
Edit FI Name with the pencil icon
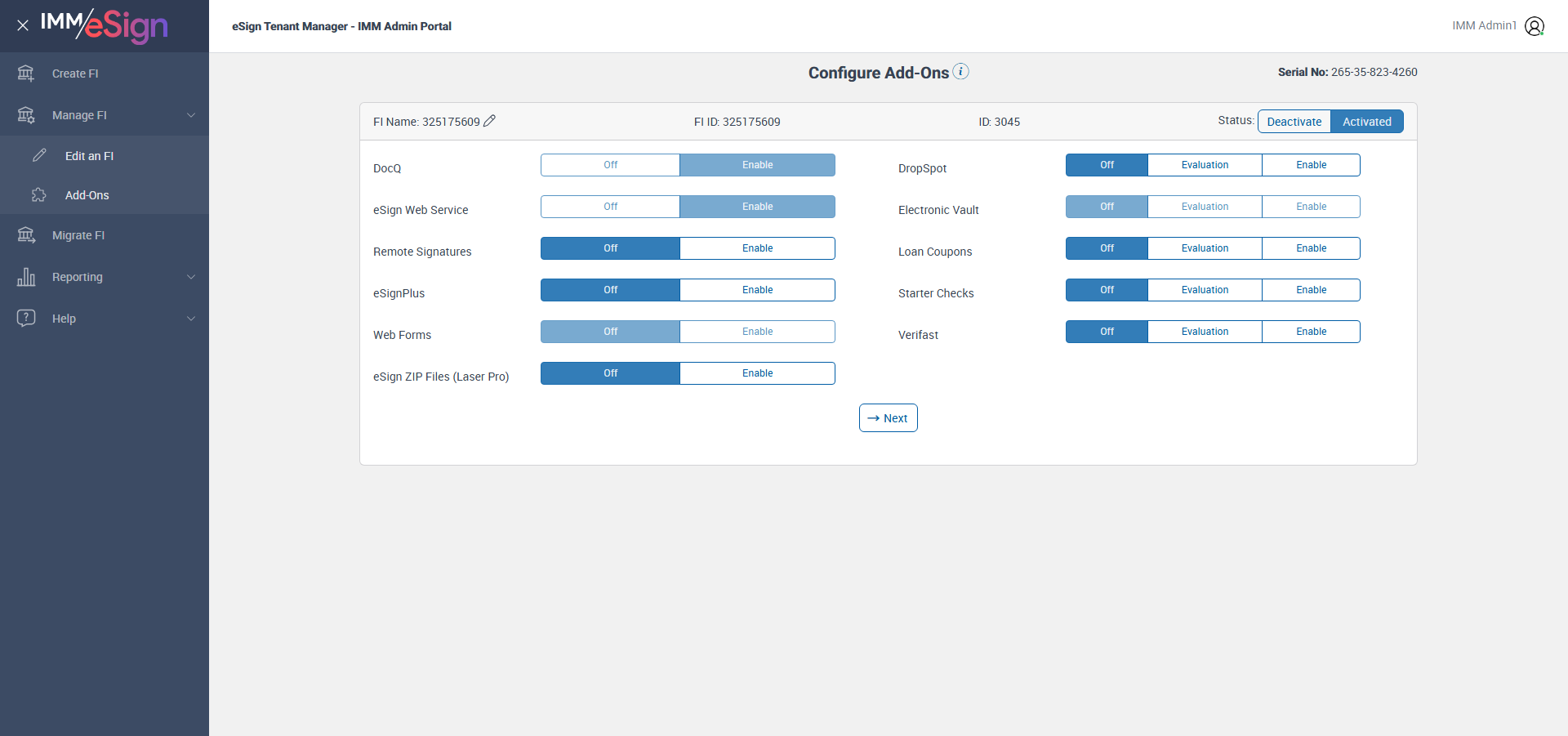[490, 121]
